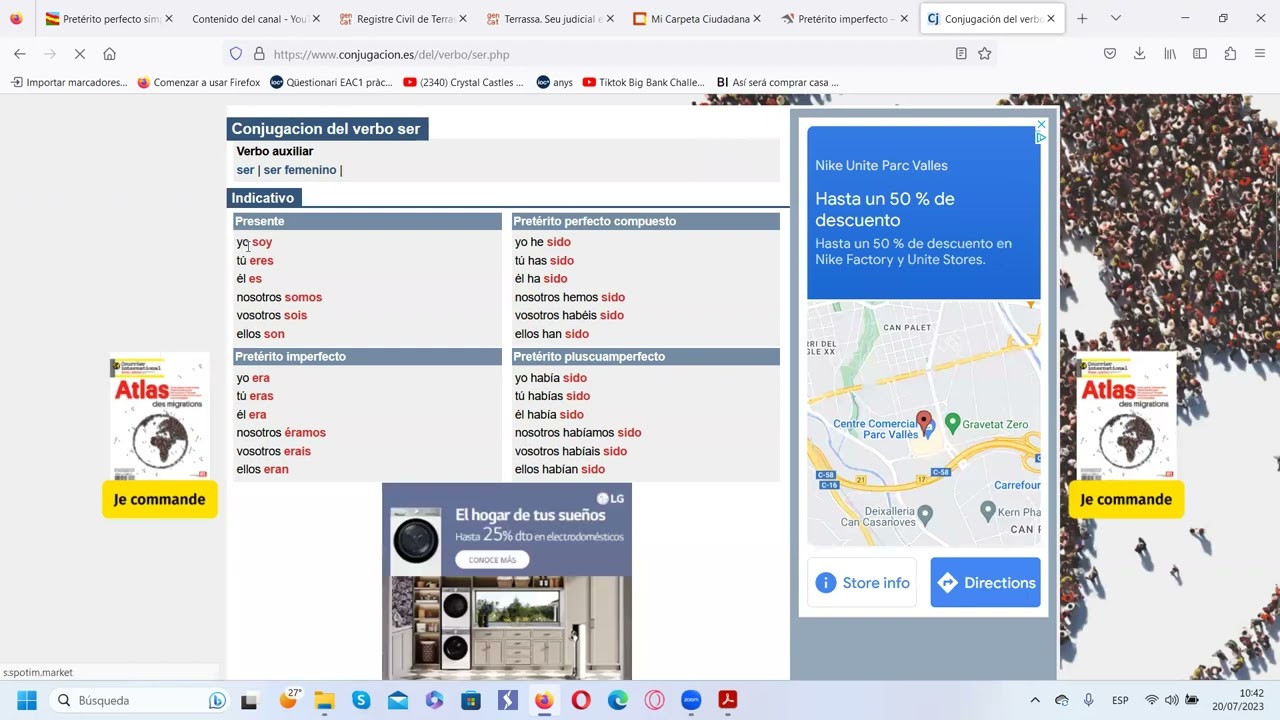Save the page to Pocket
1280x720 pixels.
click(x=1110, y=54)
